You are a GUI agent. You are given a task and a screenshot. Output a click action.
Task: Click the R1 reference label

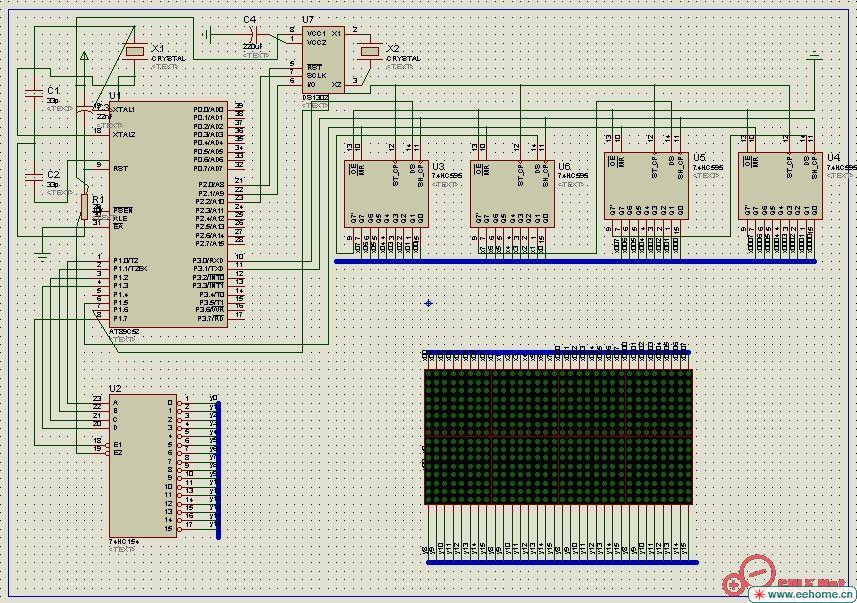pos(98,200)
